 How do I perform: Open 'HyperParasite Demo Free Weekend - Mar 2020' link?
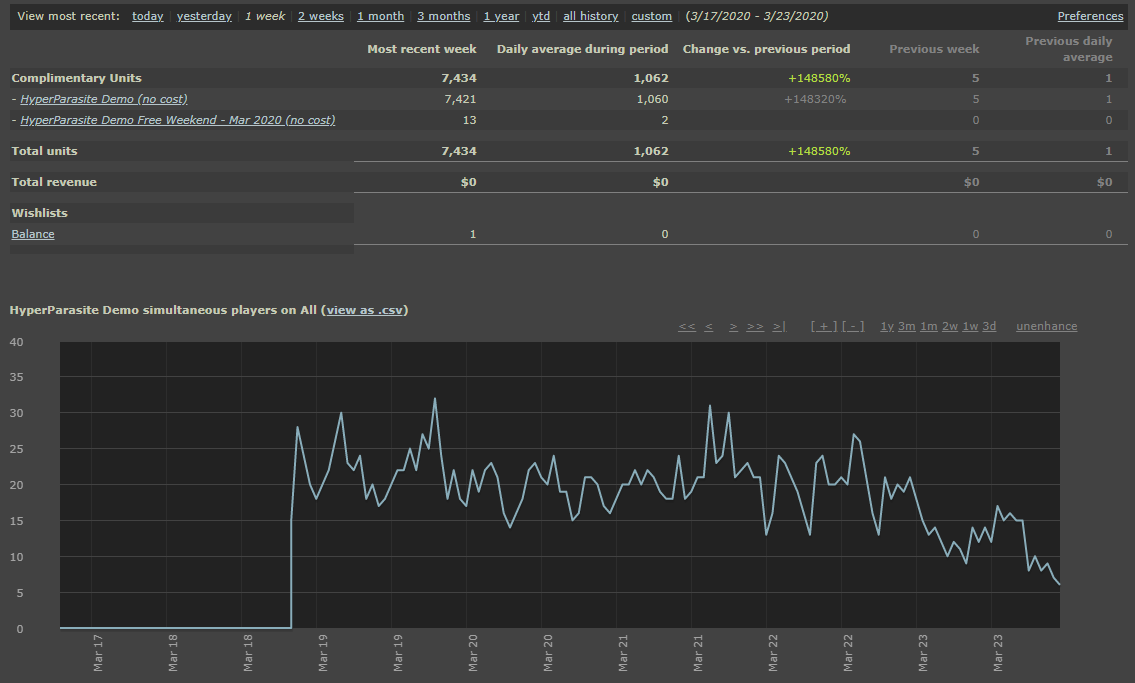tap(177, 120)
